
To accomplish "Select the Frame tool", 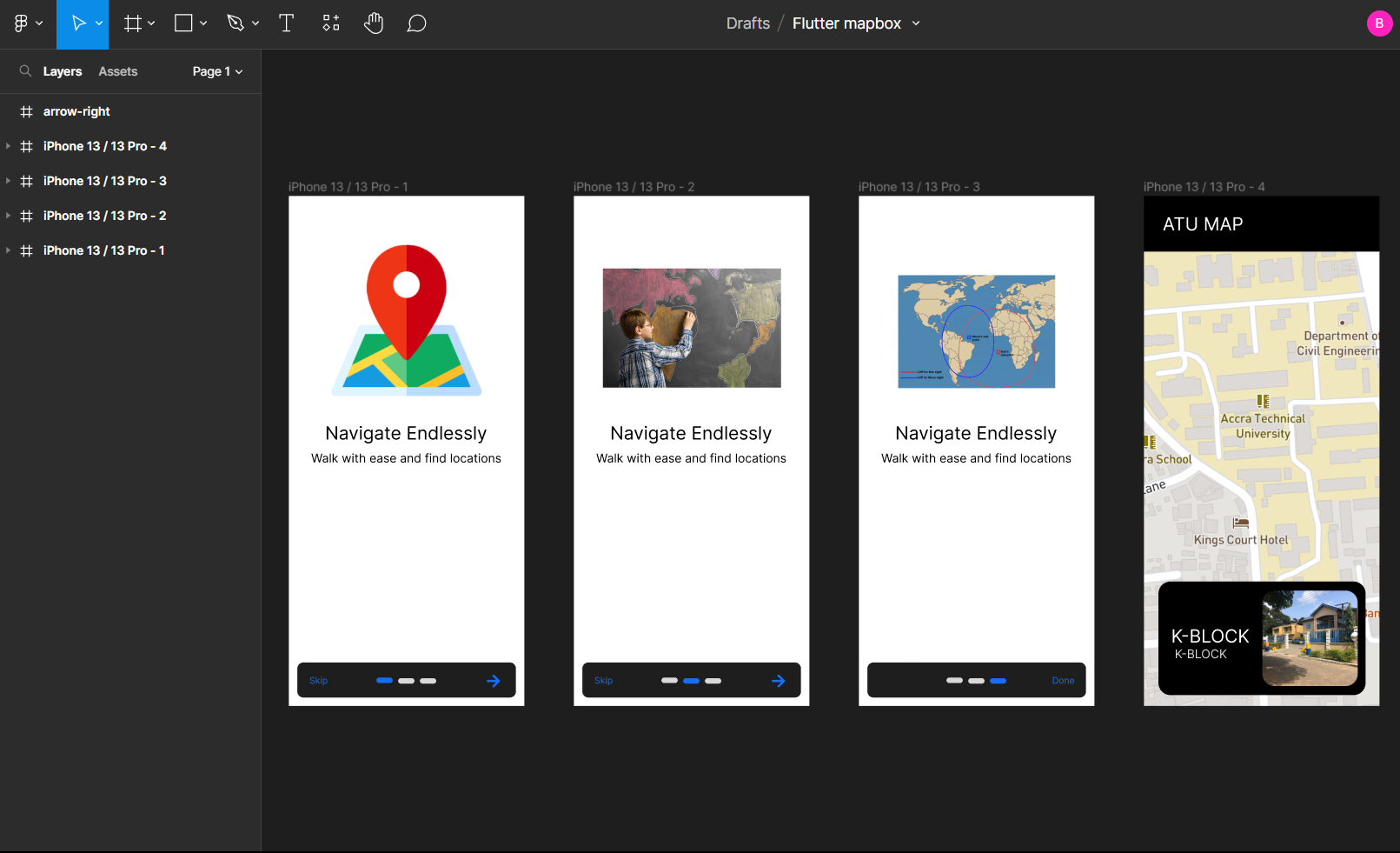I will click(132, 23).
